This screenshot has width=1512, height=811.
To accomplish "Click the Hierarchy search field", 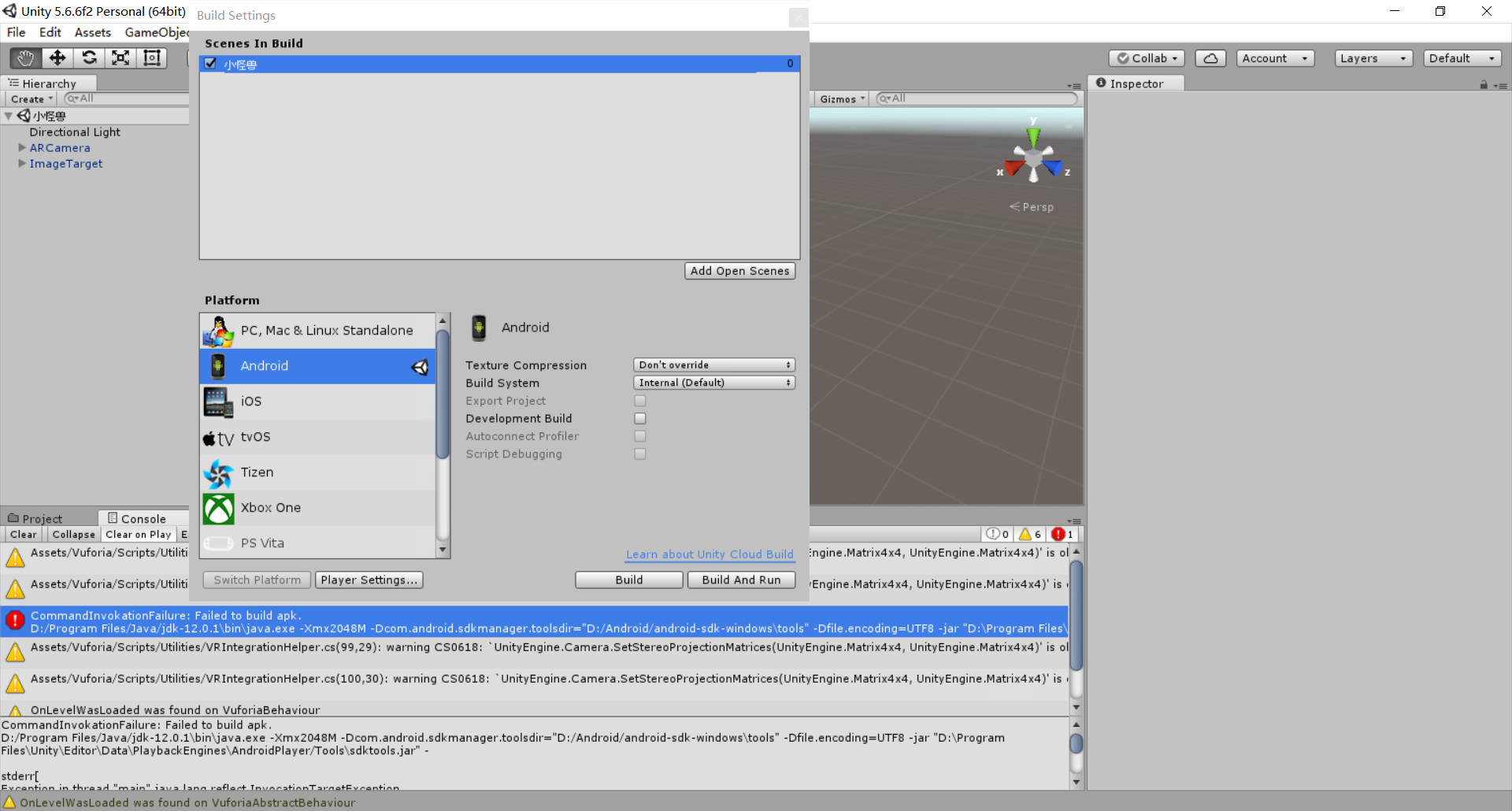I will [126, 98].
